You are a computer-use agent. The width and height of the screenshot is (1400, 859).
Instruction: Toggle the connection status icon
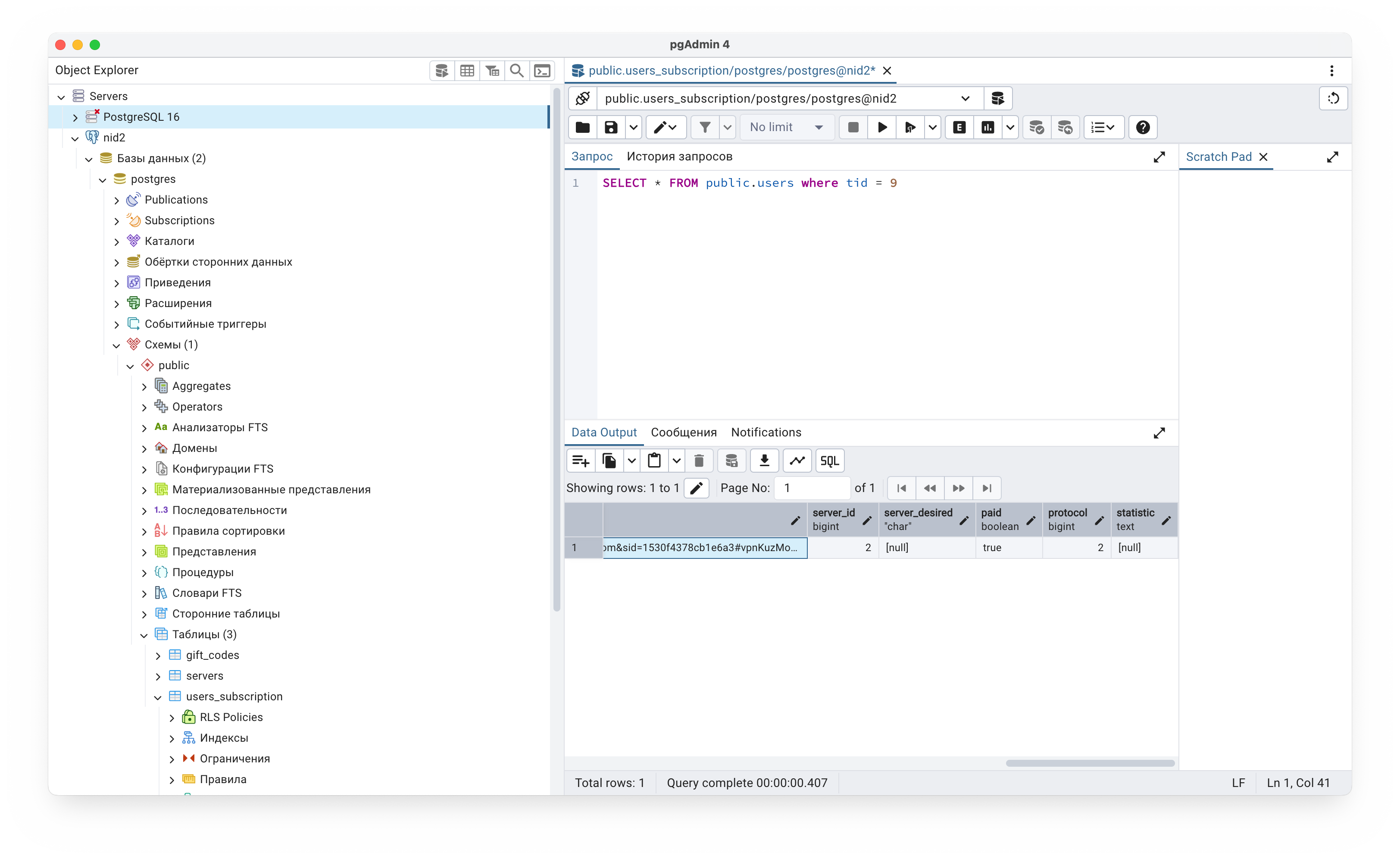click(x=582, y=98)
